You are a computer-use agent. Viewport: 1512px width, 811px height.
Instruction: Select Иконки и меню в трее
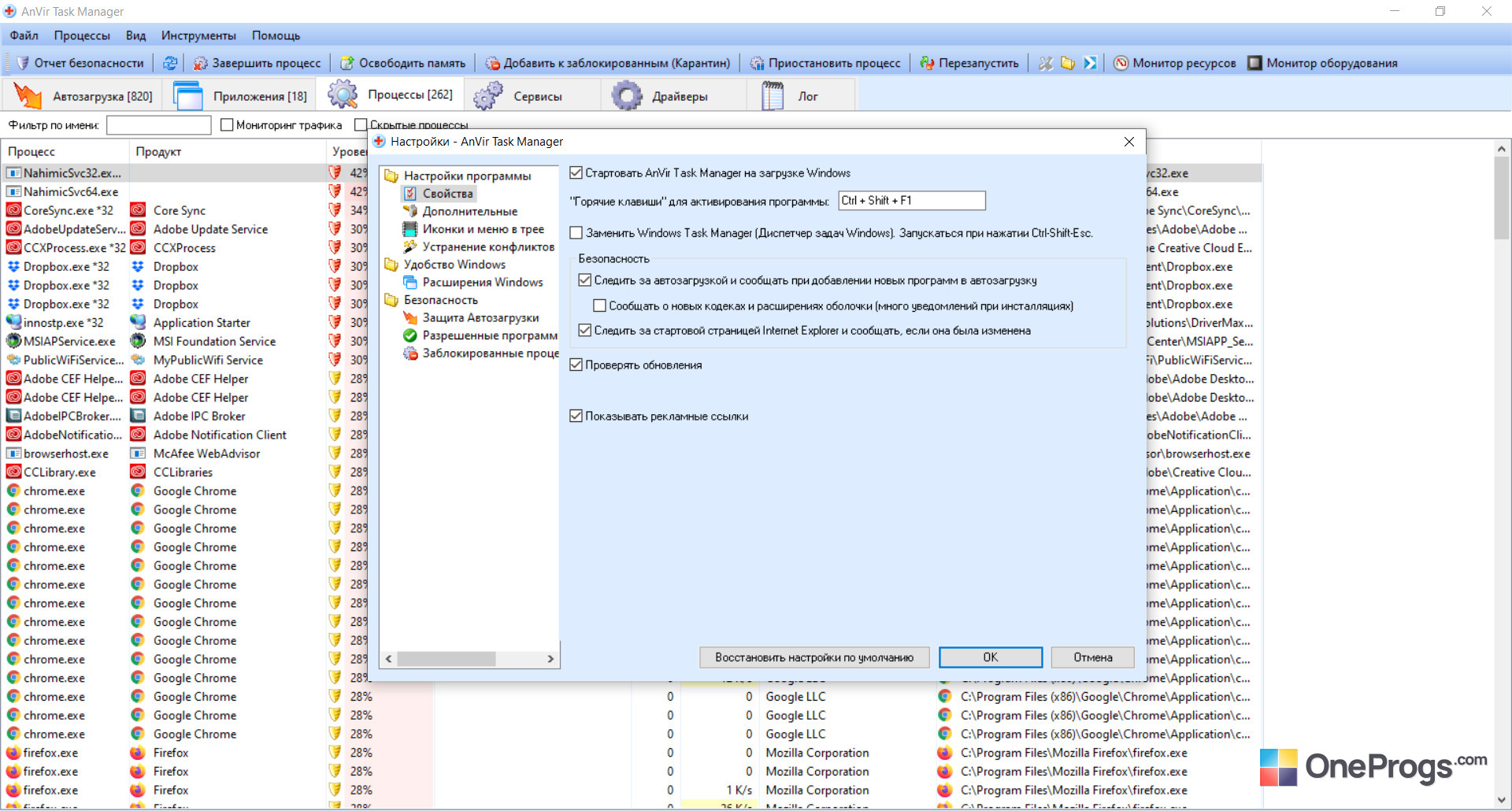pyautogui.click(x=483, y=229)
